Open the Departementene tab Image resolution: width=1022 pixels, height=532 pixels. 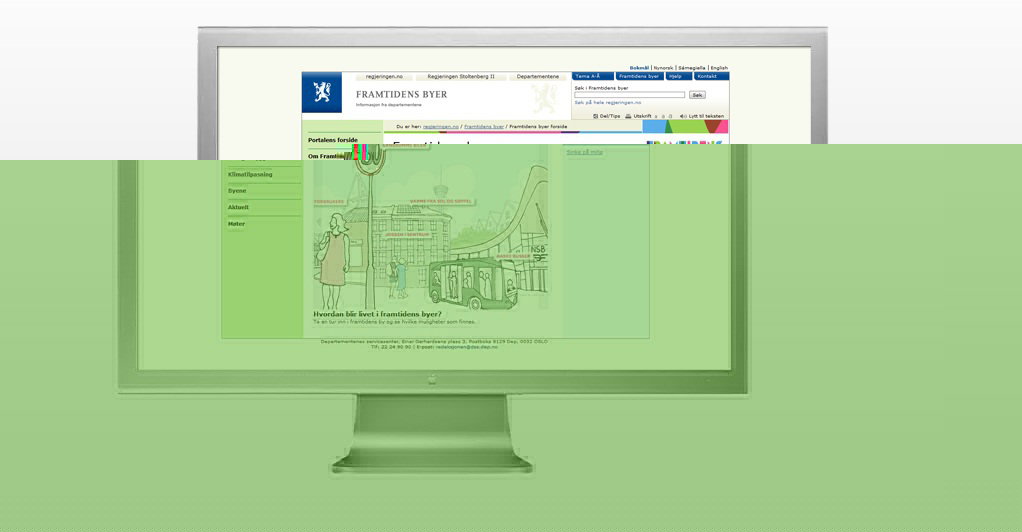pyautogui.click(x=538, y=76)
